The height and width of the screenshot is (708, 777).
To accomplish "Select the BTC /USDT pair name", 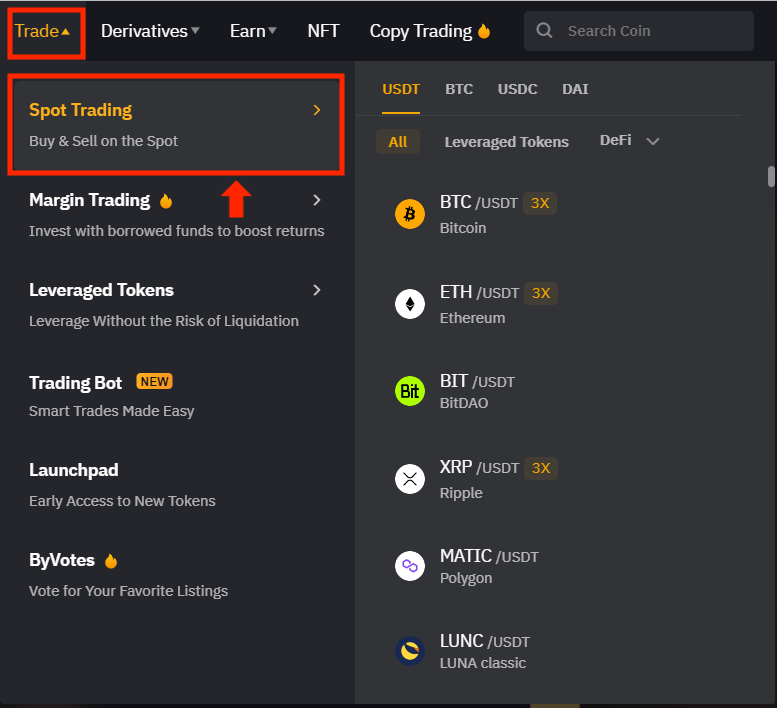I will tap(478, 202).
